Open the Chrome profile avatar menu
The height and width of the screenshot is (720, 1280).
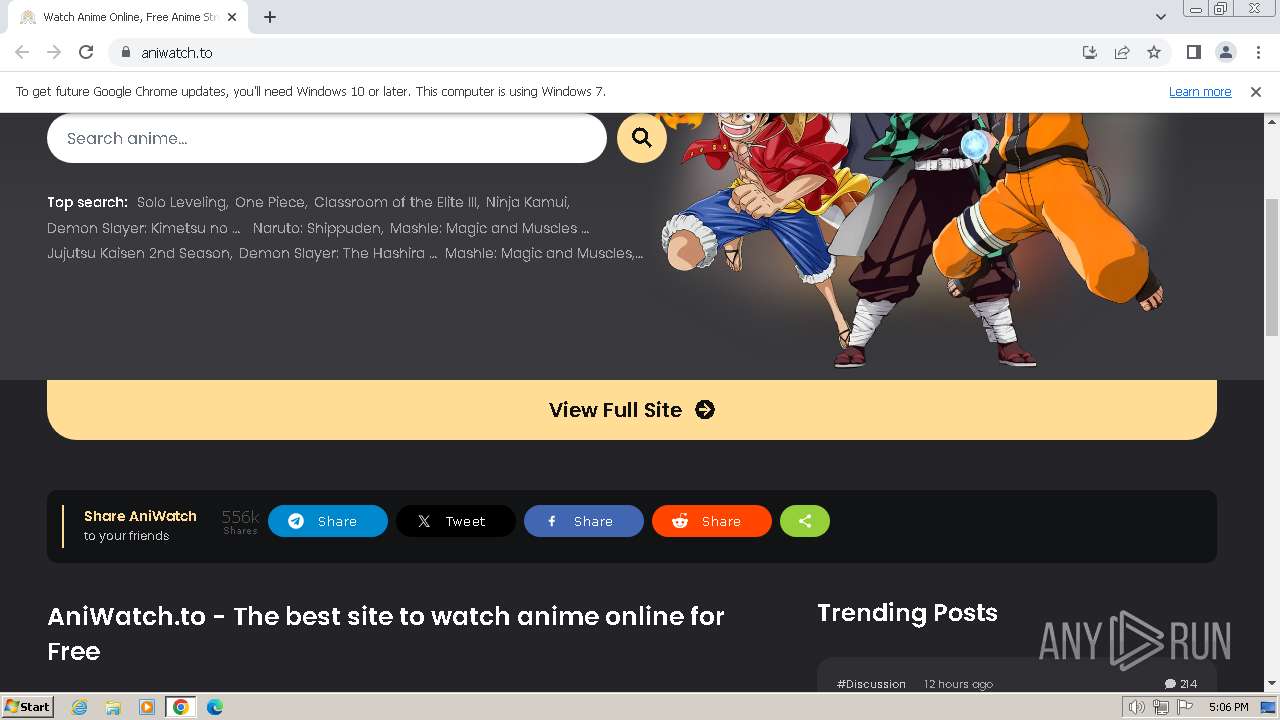click(x=1226, y=52)
